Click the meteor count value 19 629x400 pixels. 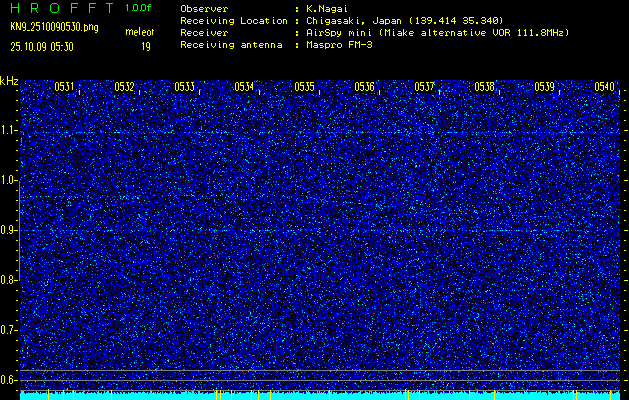pyautogui.click(x=146, y=46)
